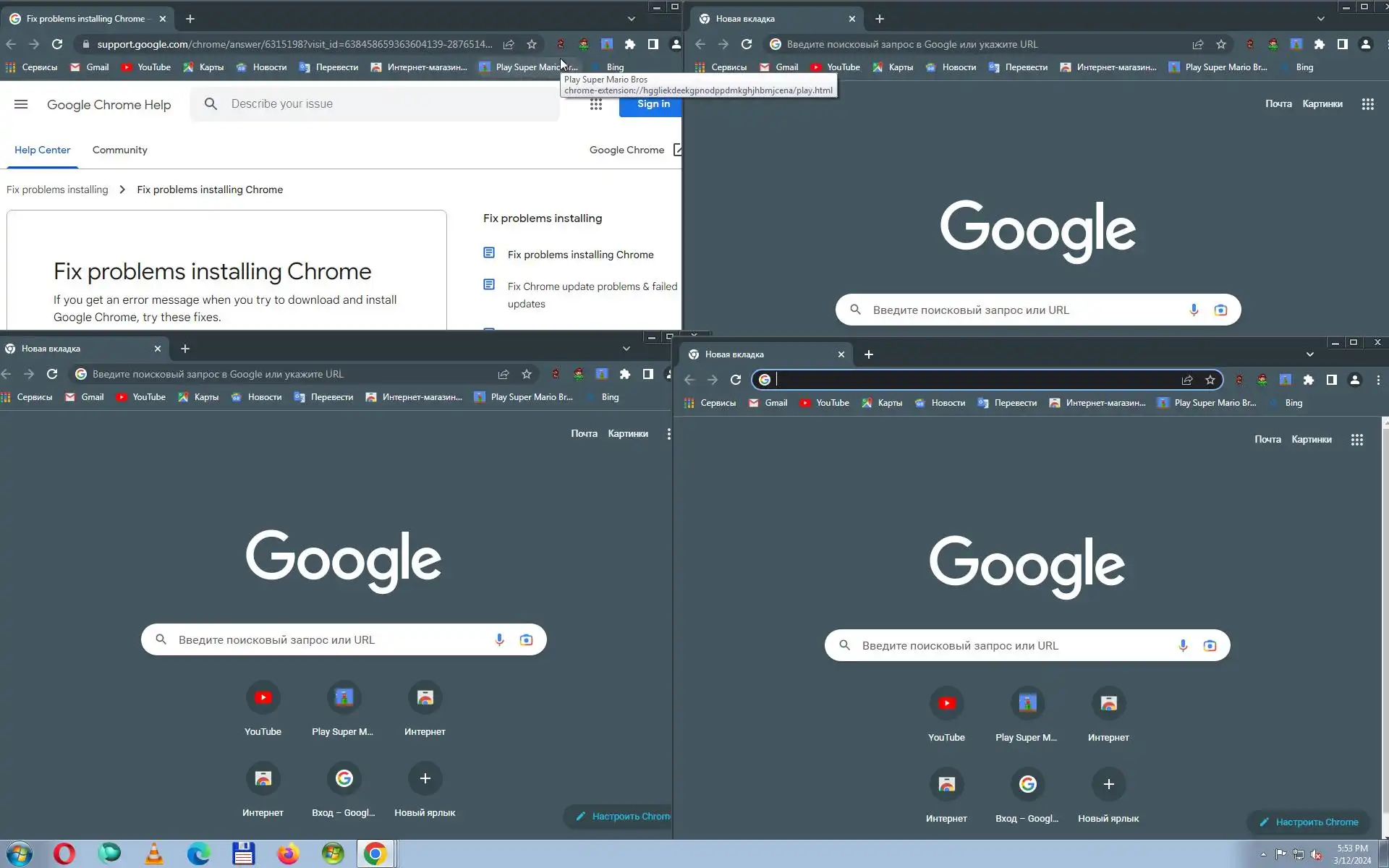Screen dimensions: 1389x868
Task: Reload page in top-right Chrome window
Action: (747, 44)
